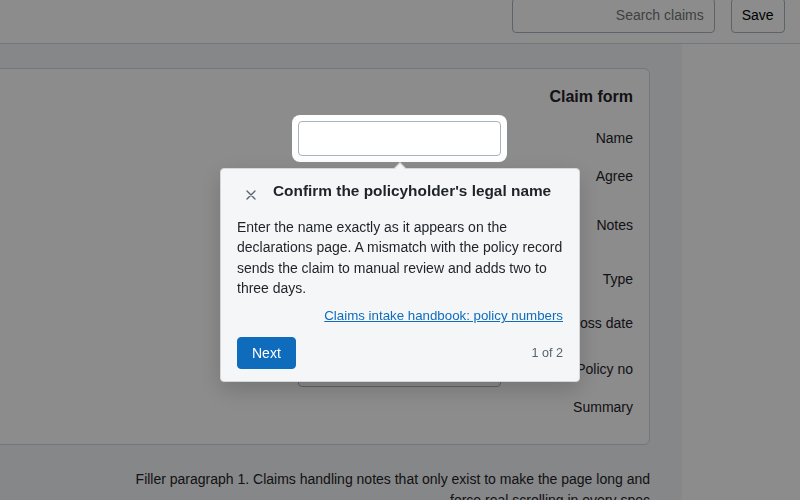Click the 1 of 2 step counter
Screen dimensions: 800x500
[547, 353]
